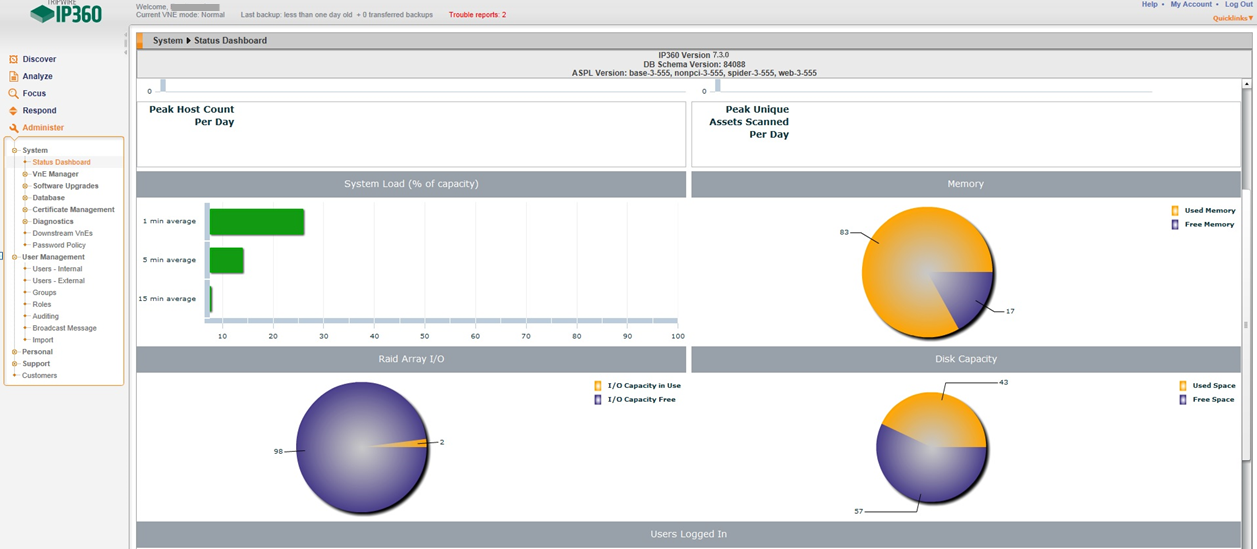Select Users - Internal in User Management
This screenshot has height=549, width=1257.
57,269
